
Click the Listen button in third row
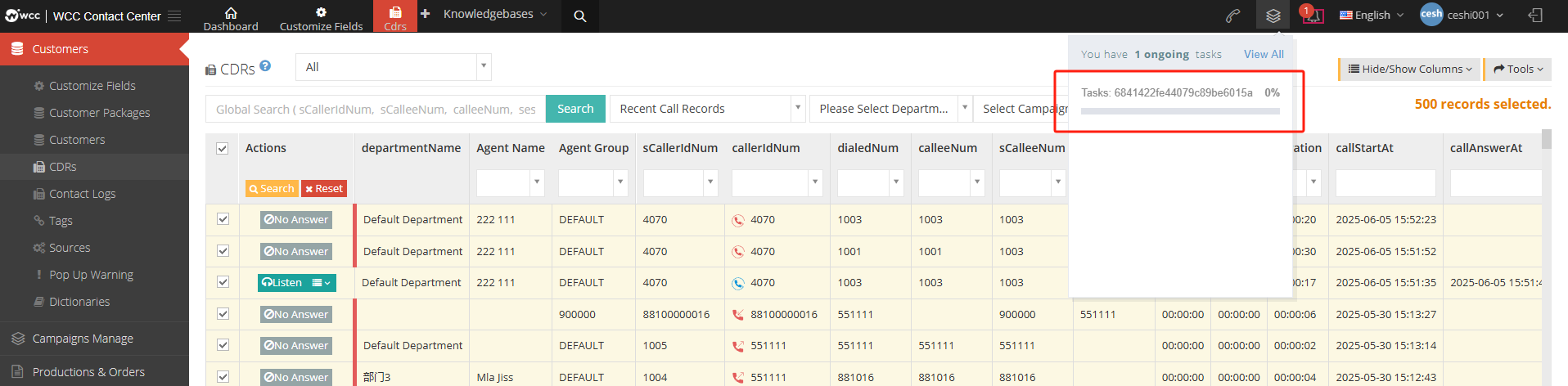(282, 283)
